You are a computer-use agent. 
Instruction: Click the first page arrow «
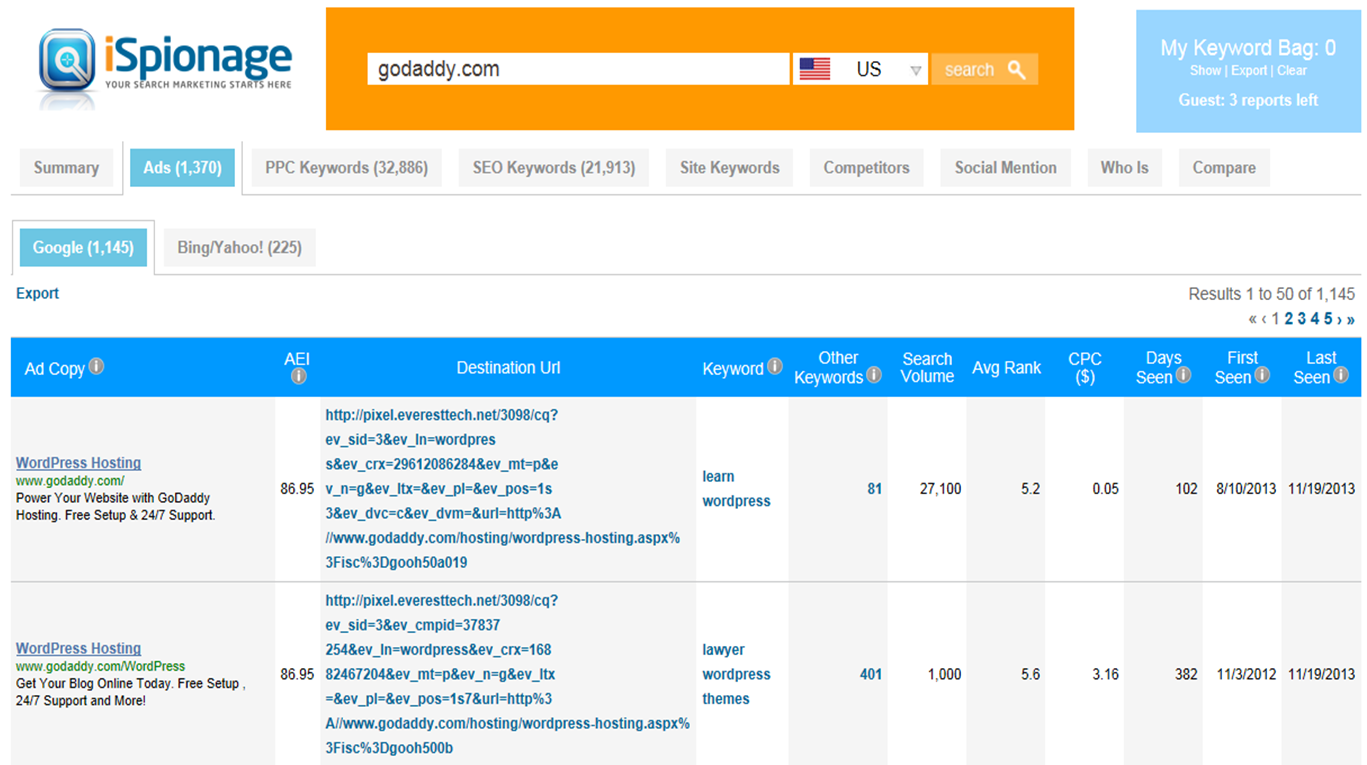pos(1253,319)
